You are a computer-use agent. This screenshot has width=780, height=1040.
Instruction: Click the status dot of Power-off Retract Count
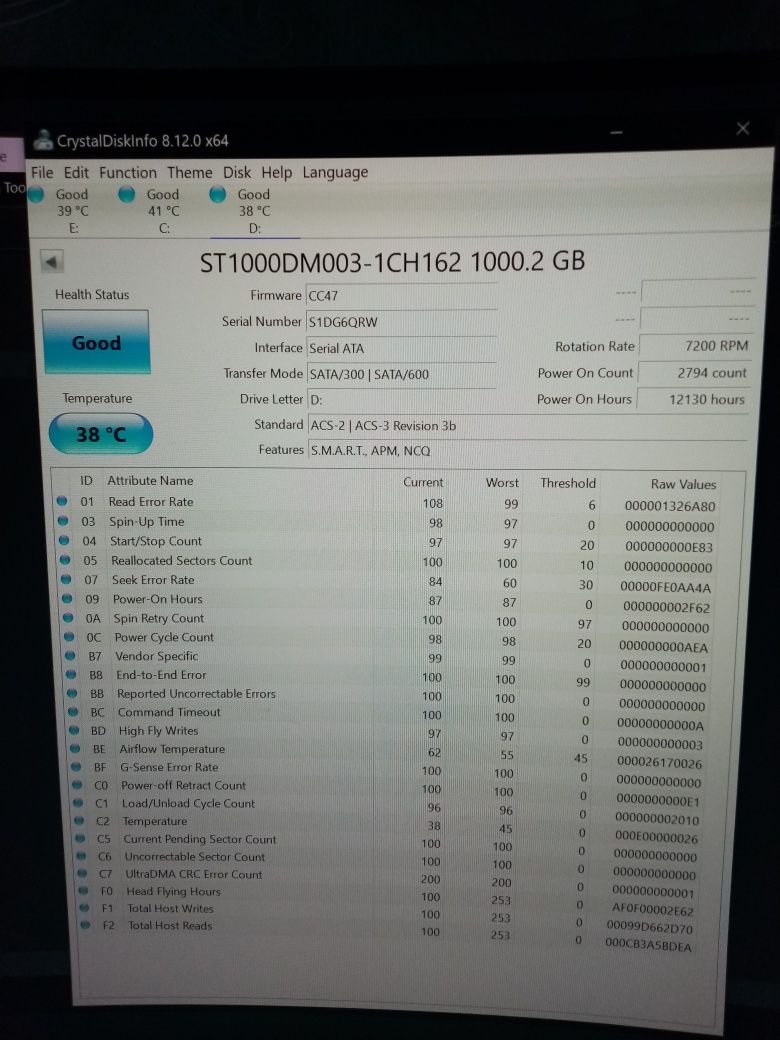[78, 785]
